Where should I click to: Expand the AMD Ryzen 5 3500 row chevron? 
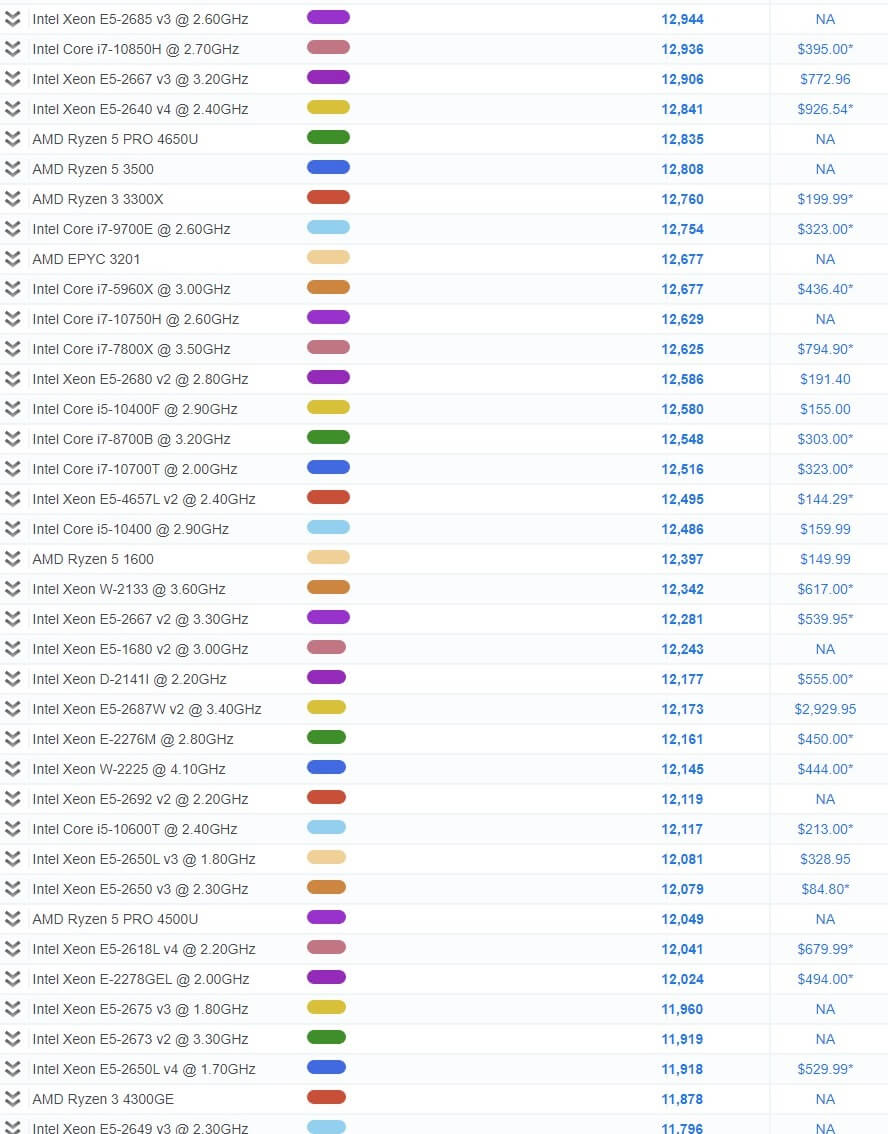[x=12, y=169]
